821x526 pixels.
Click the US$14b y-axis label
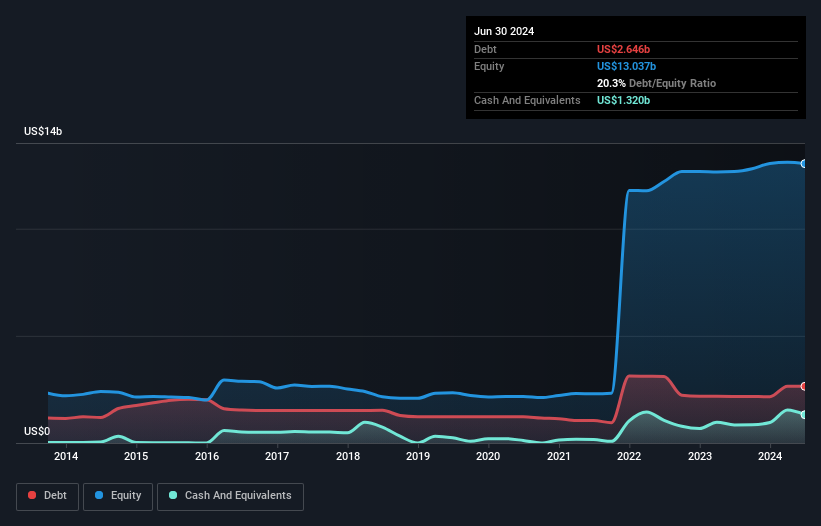pos(43,131)
